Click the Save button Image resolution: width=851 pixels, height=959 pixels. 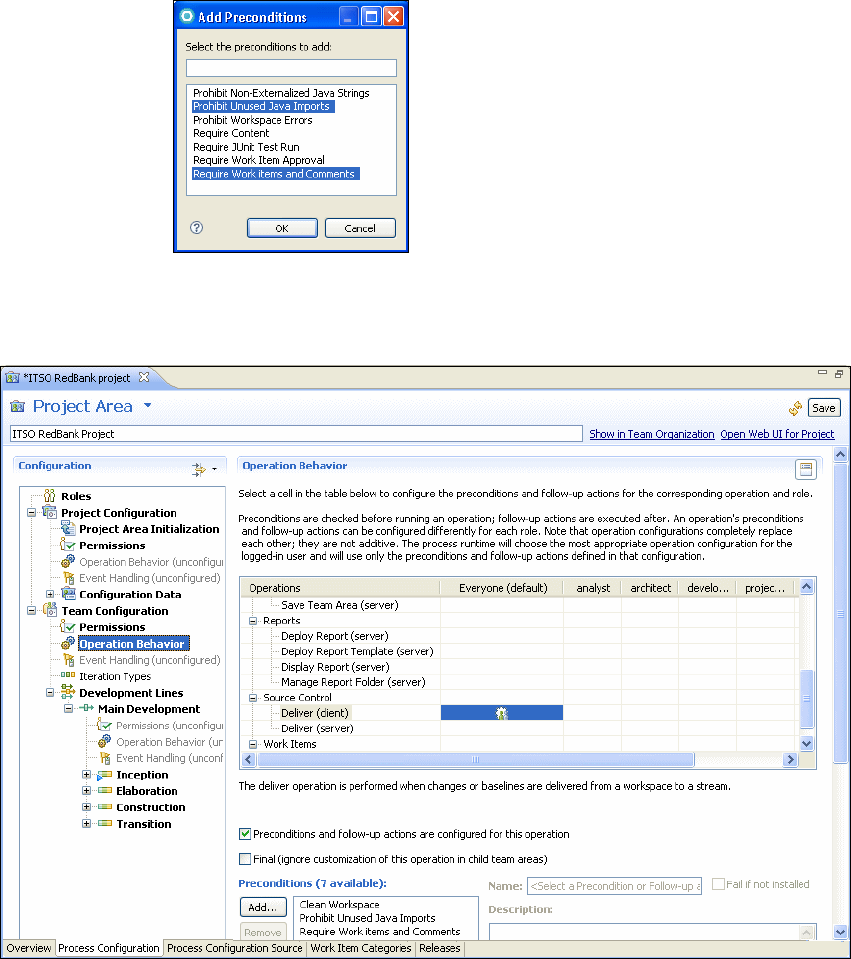[x=824, y=408]
